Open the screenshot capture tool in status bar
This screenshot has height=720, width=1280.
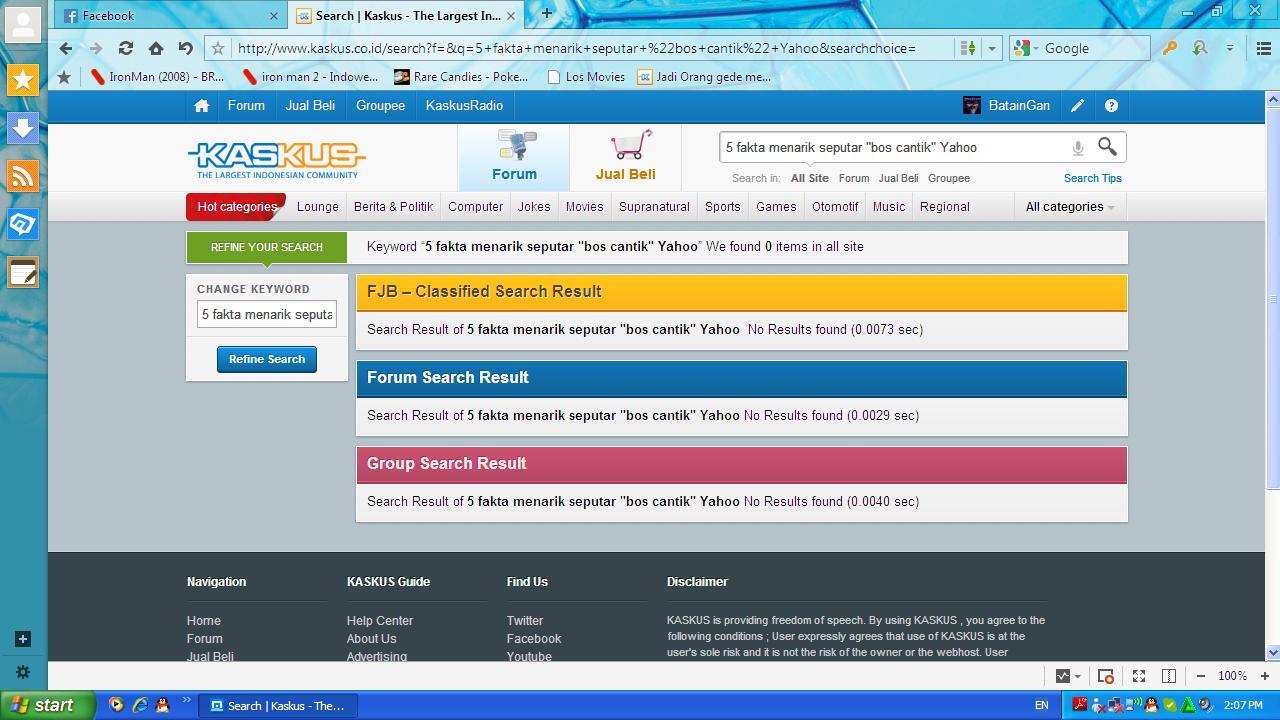pyautogui.click(x=1106, y=676)
